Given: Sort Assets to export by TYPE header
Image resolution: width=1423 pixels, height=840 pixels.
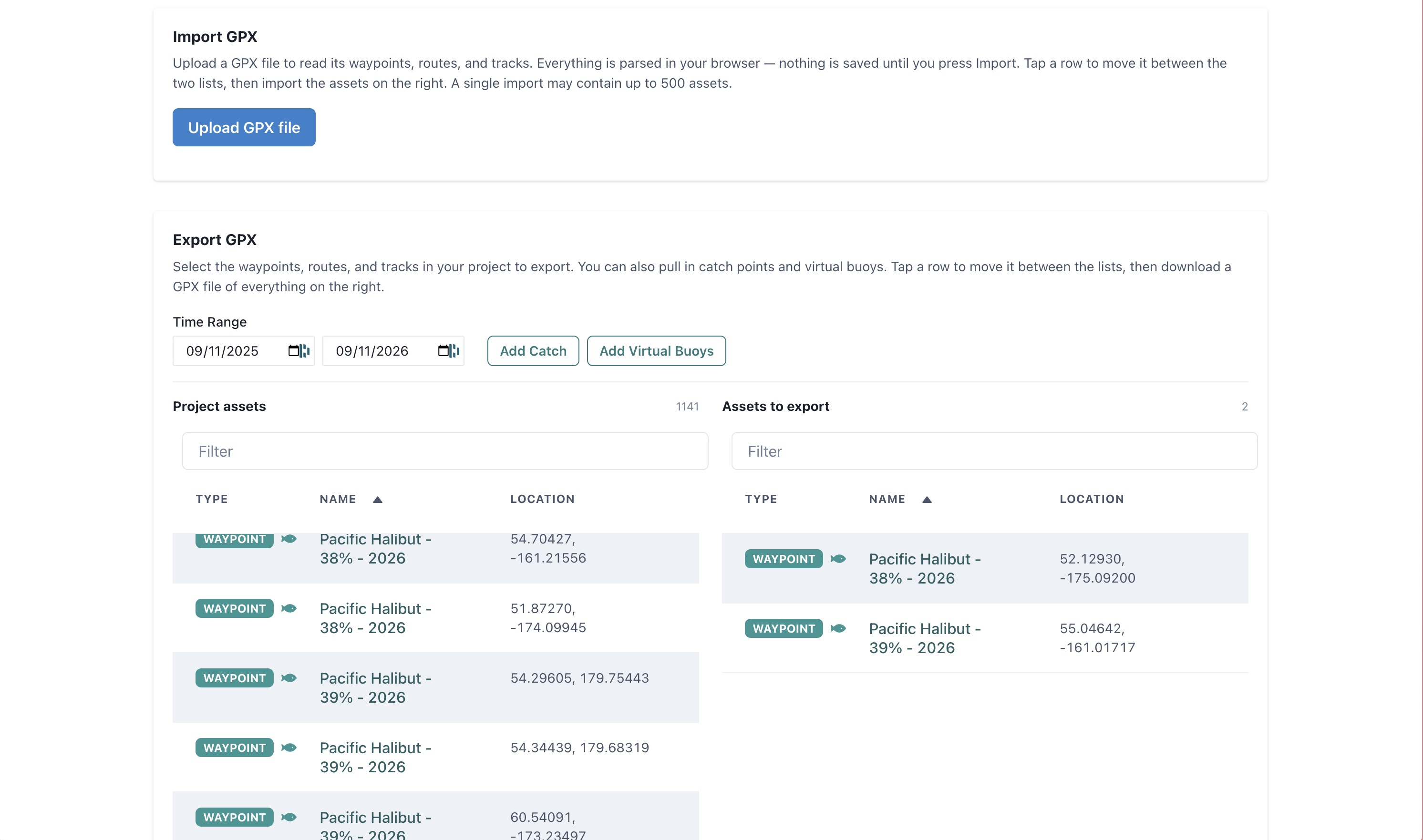Looking at the screenshot, I should tap(761, 499).
